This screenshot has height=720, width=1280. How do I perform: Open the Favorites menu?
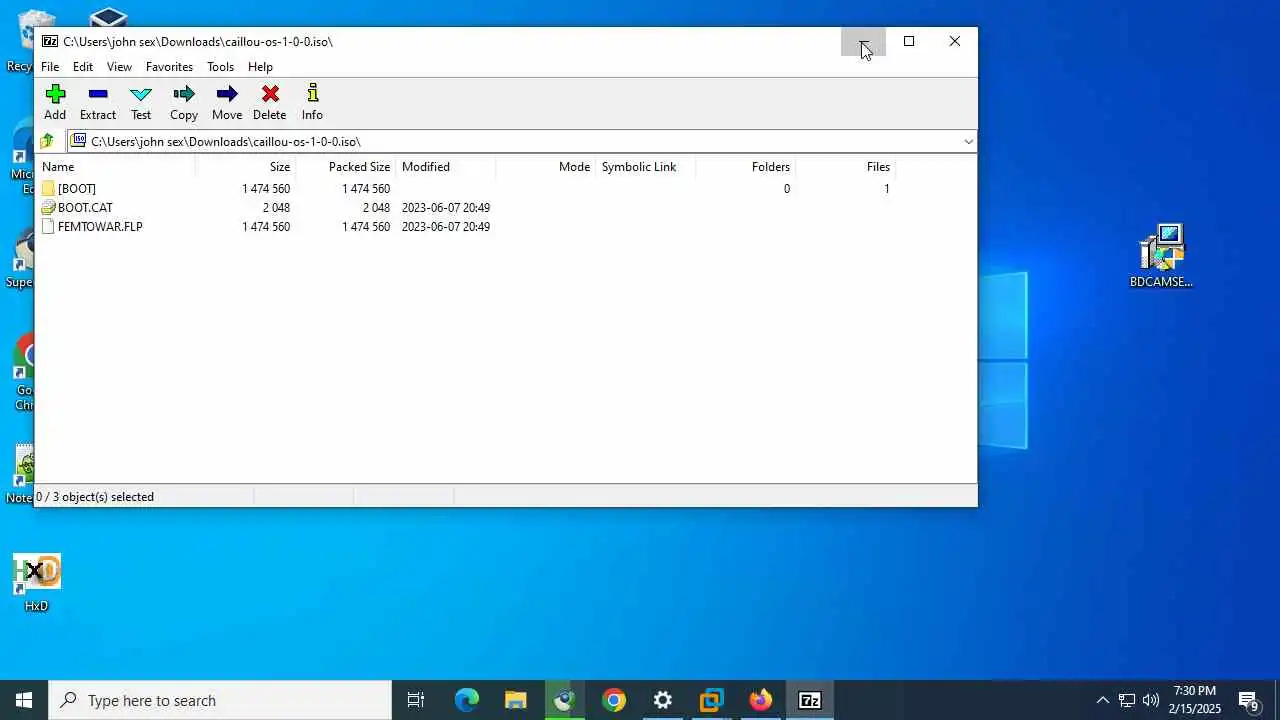169,67
